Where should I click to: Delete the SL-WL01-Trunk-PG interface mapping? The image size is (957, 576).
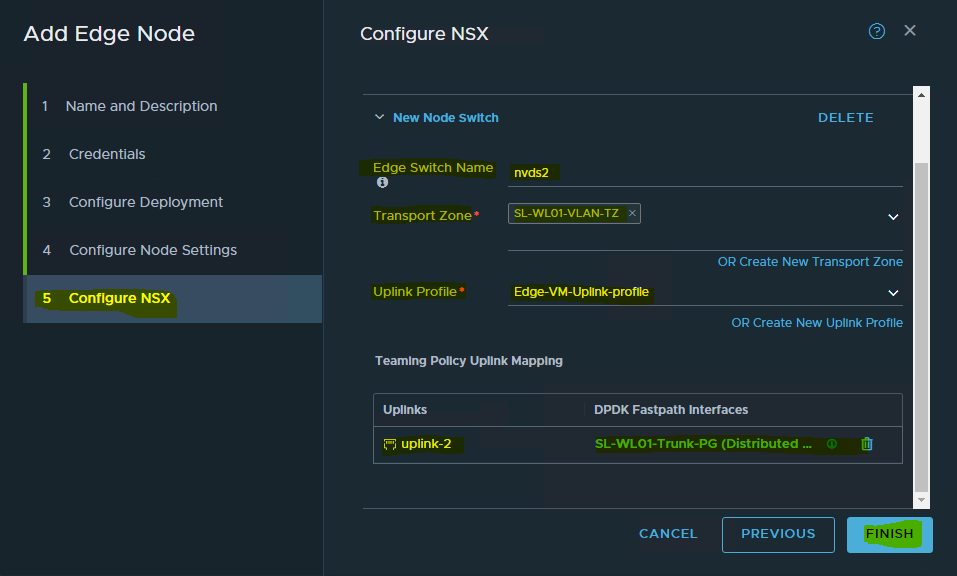tap(867, 444)
